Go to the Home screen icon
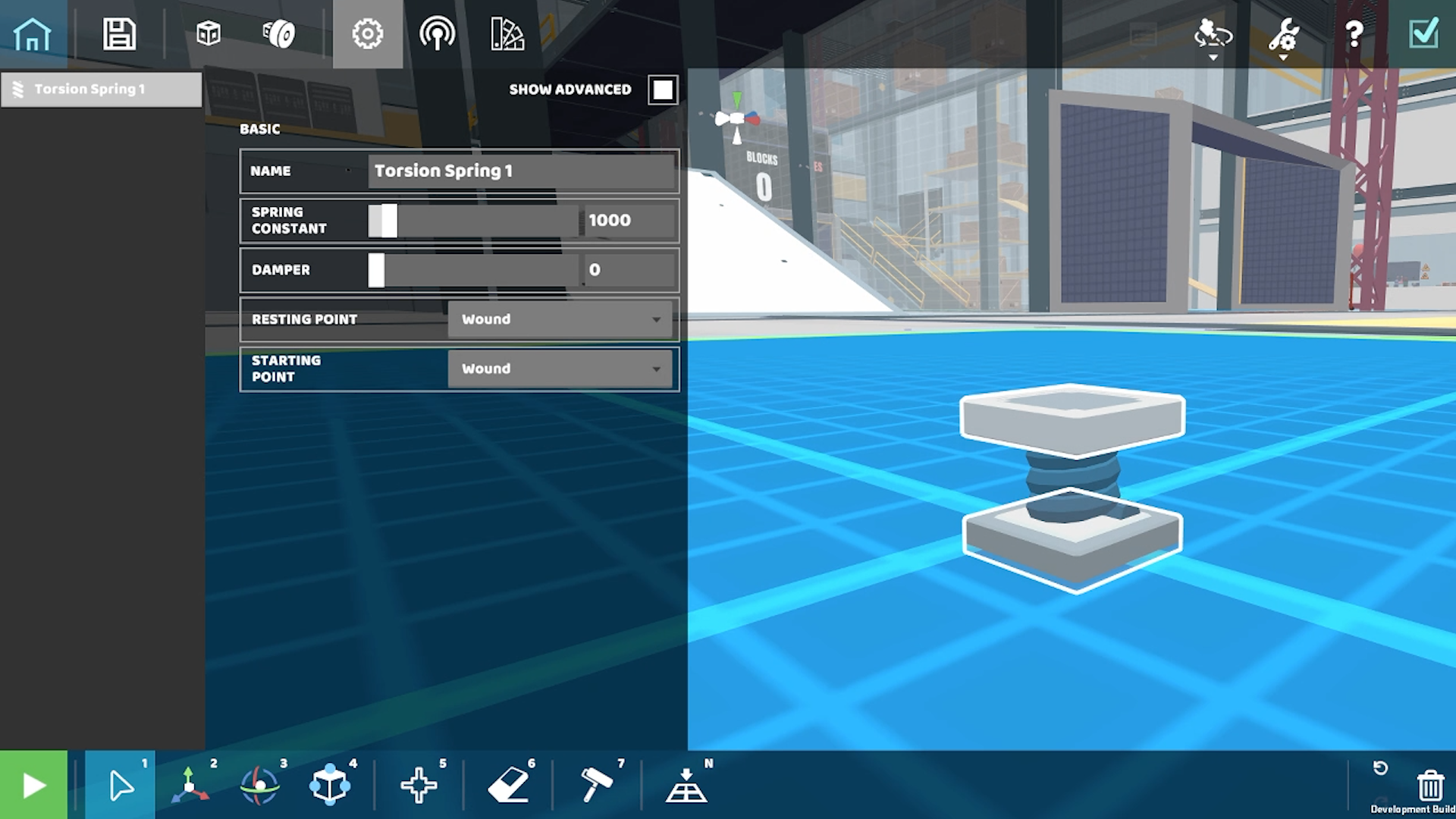Screen dimensions: 1456x819 tap(33, 34)
